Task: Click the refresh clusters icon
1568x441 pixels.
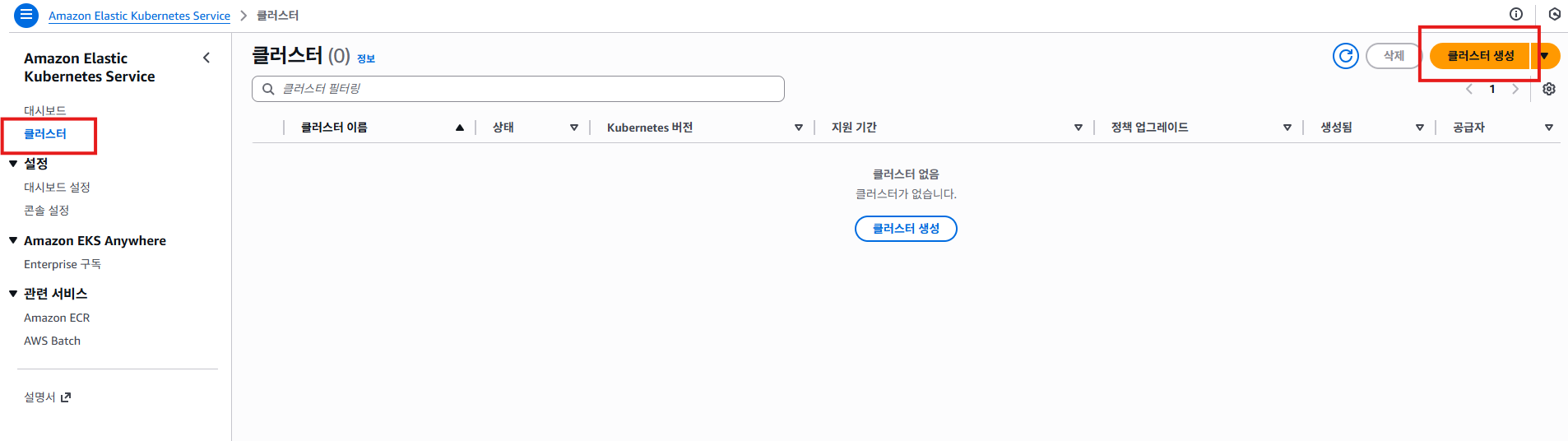Action: (1345, 56)
